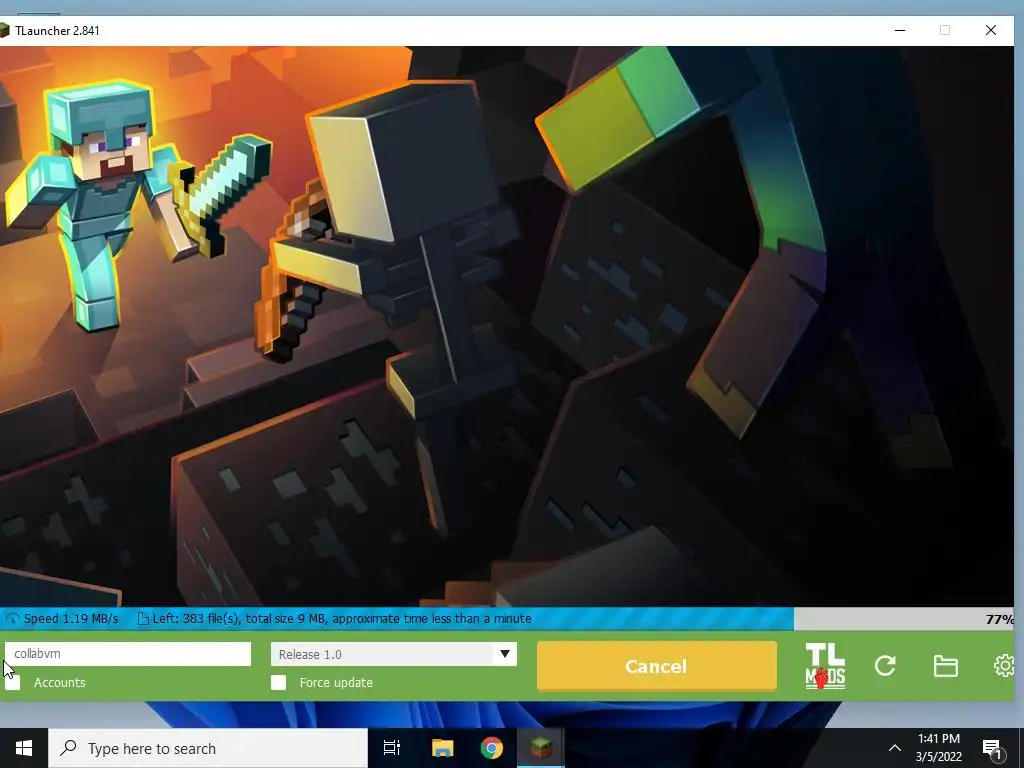This screenshot has height=768, width=1024.
Task: Launch Google Chrome from the taskbar
Action: [492, 748]
